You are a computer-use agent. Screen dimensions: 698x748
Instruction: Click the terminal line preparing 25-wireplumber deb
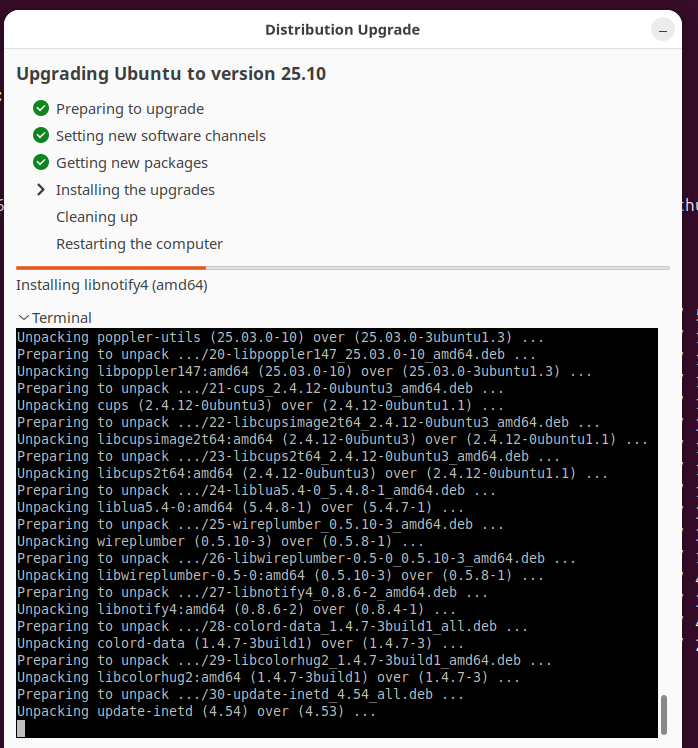pos(260,524)
